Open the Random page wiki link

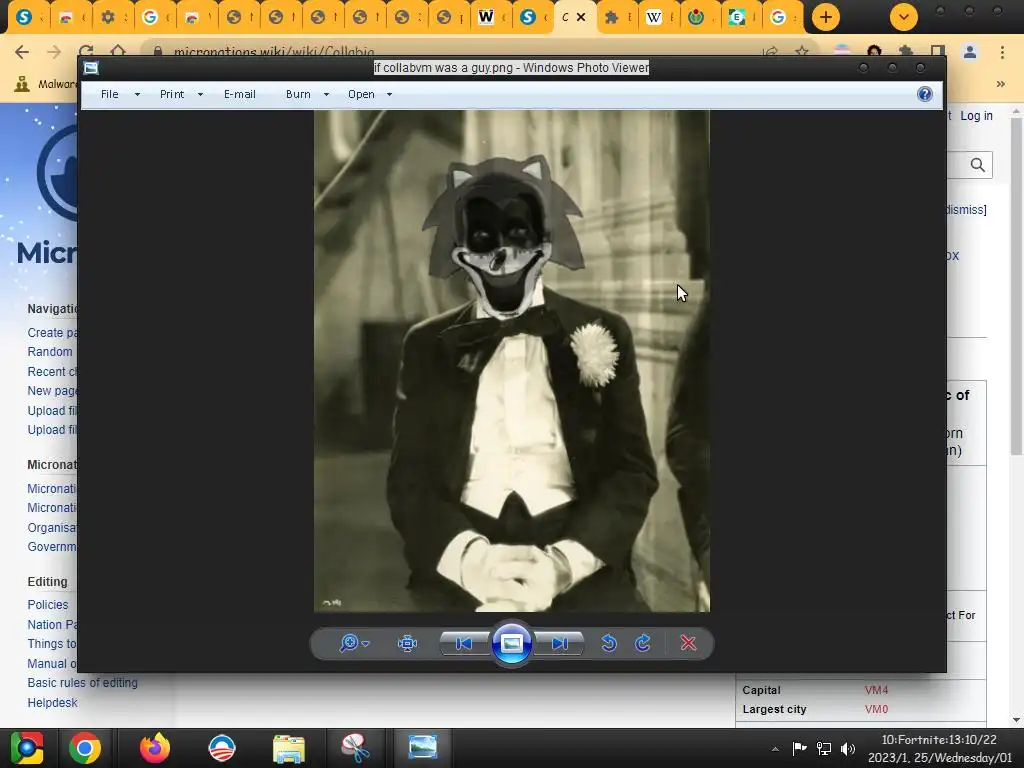[50, 351]
